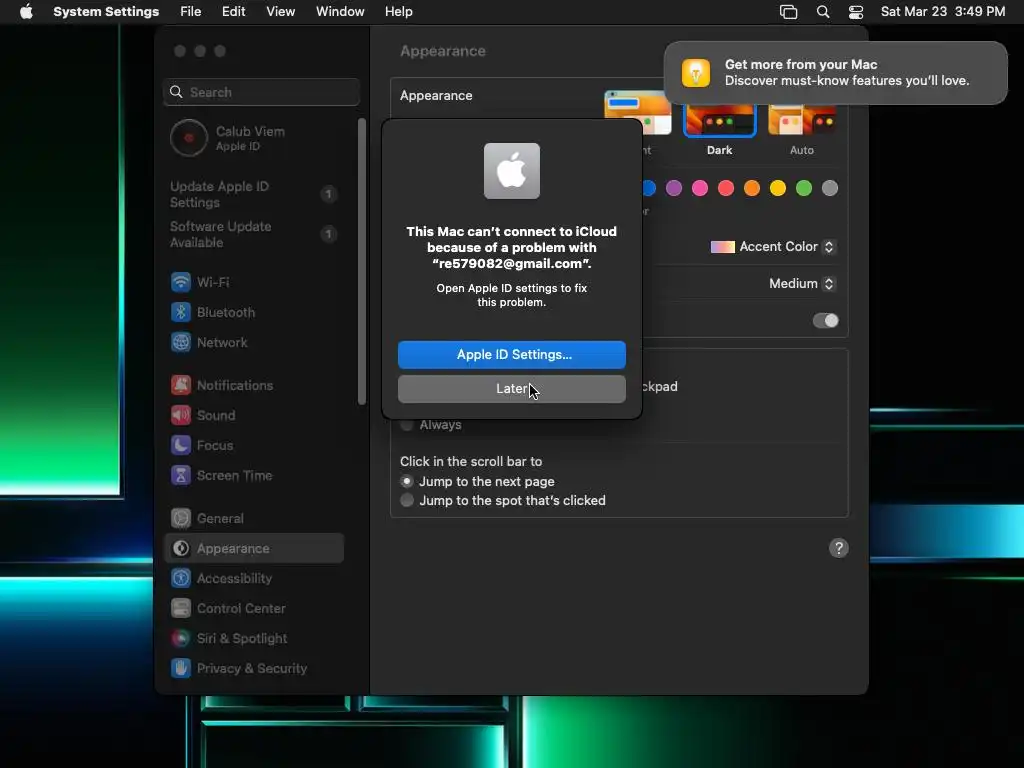Click the sidebar scrollbar
This screenshot has height=768, width=1024.
pos(362,261)
